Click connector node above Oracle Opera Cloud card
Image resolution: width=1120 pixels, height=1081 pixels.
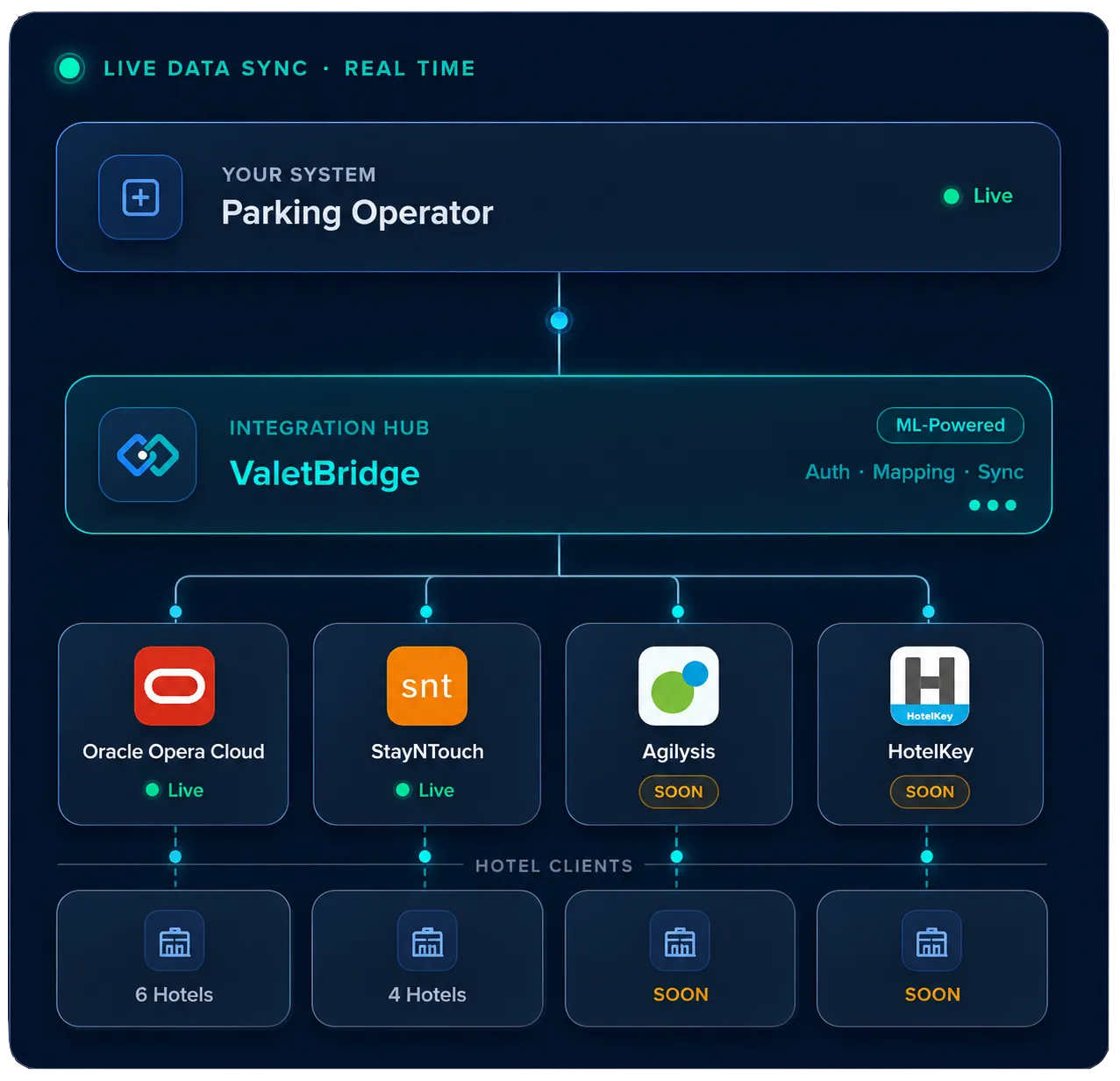(x=175, y=612)
